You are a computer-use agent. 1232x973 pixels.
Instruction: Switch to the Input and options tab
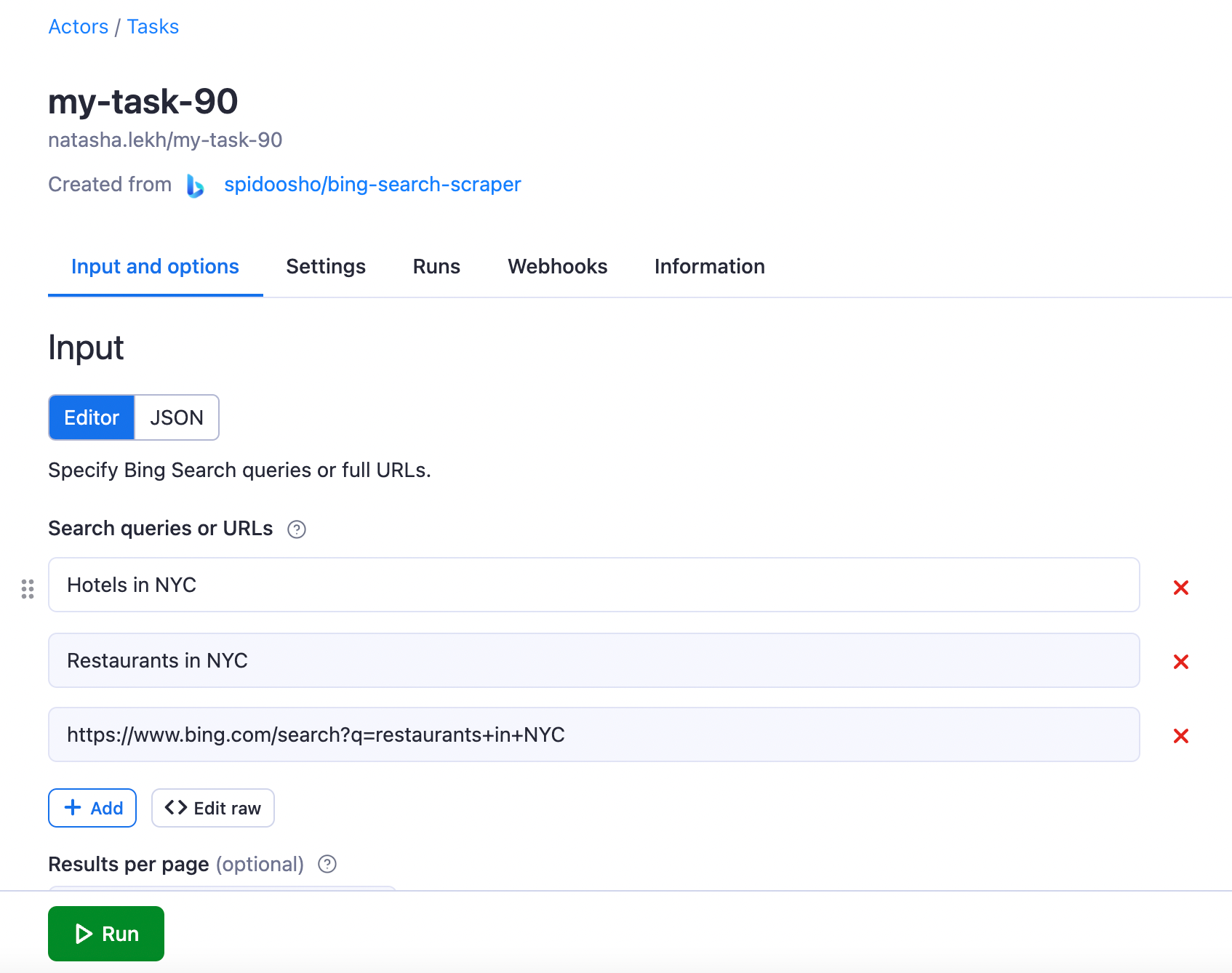[x=155, y=267]
